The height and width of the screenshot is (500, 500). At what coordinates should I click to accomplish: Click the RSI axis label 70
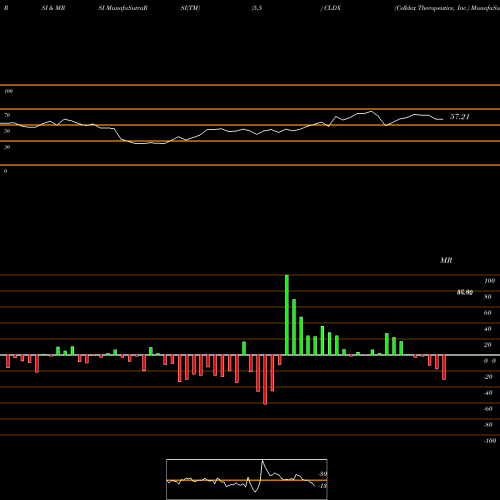[x=7, y=115]
